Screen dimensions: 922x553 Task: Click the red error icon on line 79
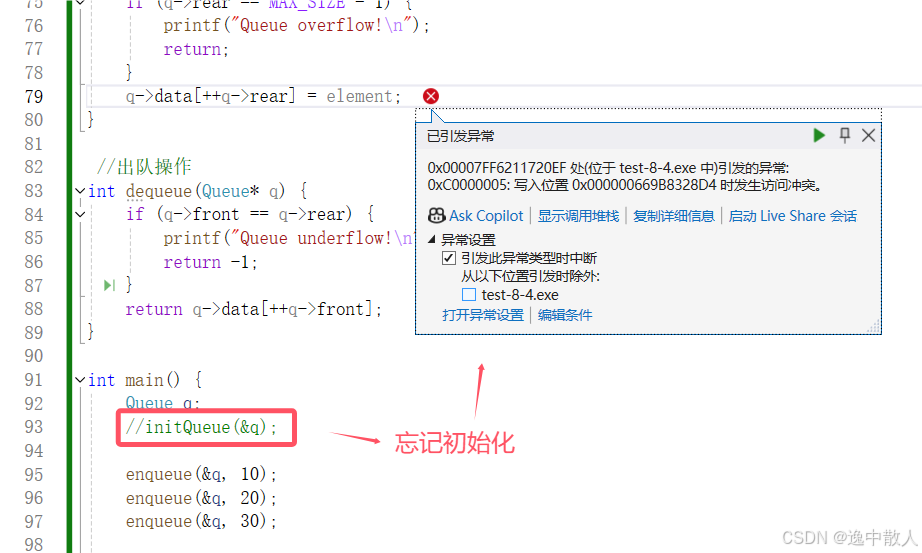click(431, 96)
